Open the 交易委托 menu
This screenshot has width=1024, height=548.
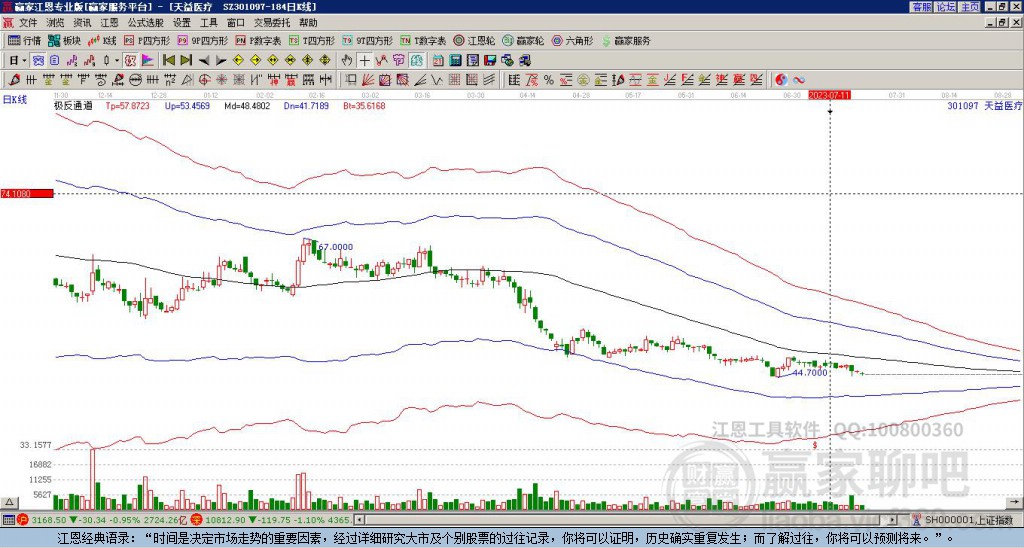point(272,23)
